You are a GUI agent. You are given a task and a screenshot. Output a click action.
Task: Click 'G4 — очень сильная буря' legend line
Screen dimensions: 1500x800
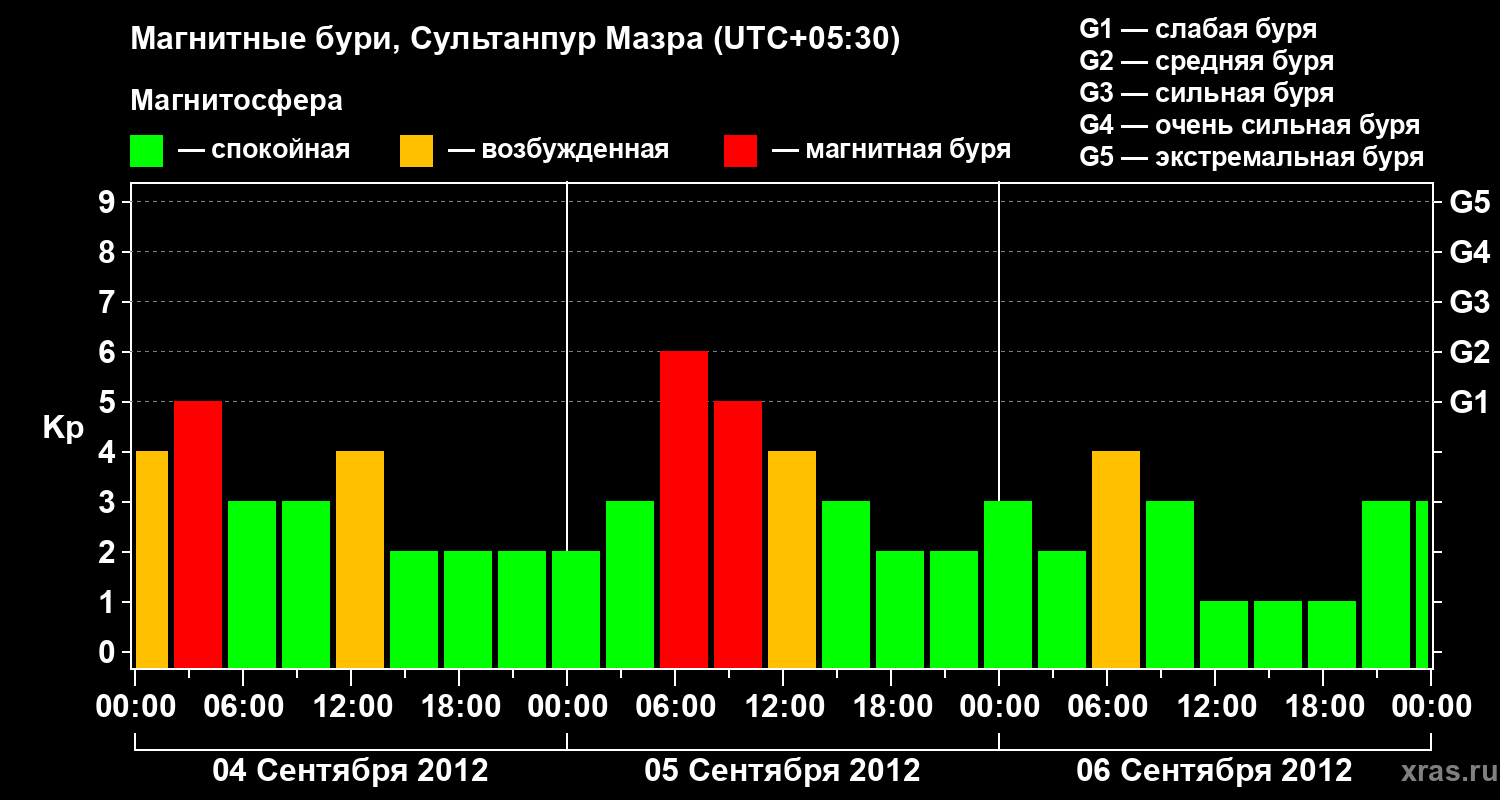coord(1250,125)
